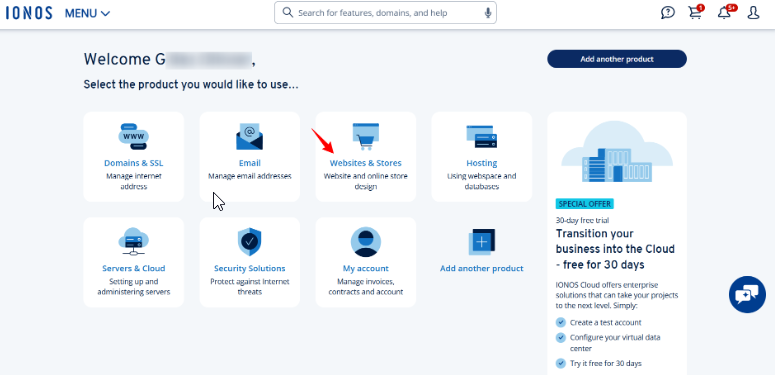
Task: Open the Domains & SSL link
Action: [x=133, y=163]
